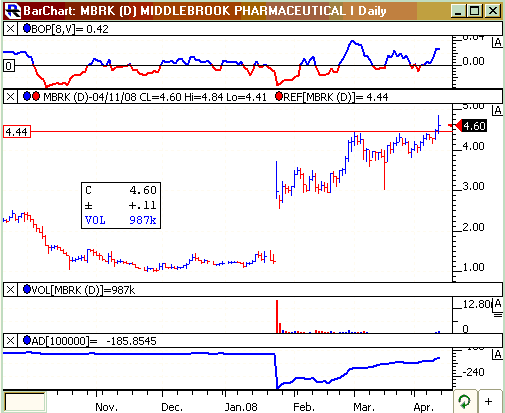The width and height of the screenshot is (505, 413).
Task: Click the REF[MBRK (D)]= 4.44 label
Action: 336,97
